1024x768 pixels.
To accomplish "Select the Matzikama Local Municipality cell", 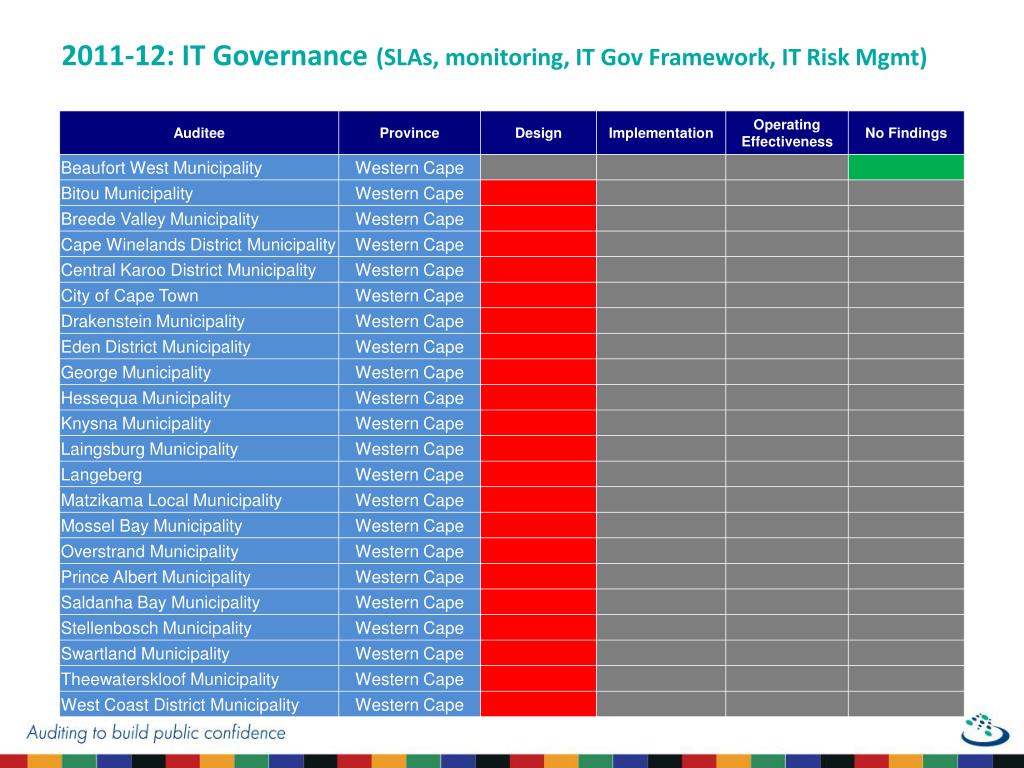I will click(x=199, y=500).
